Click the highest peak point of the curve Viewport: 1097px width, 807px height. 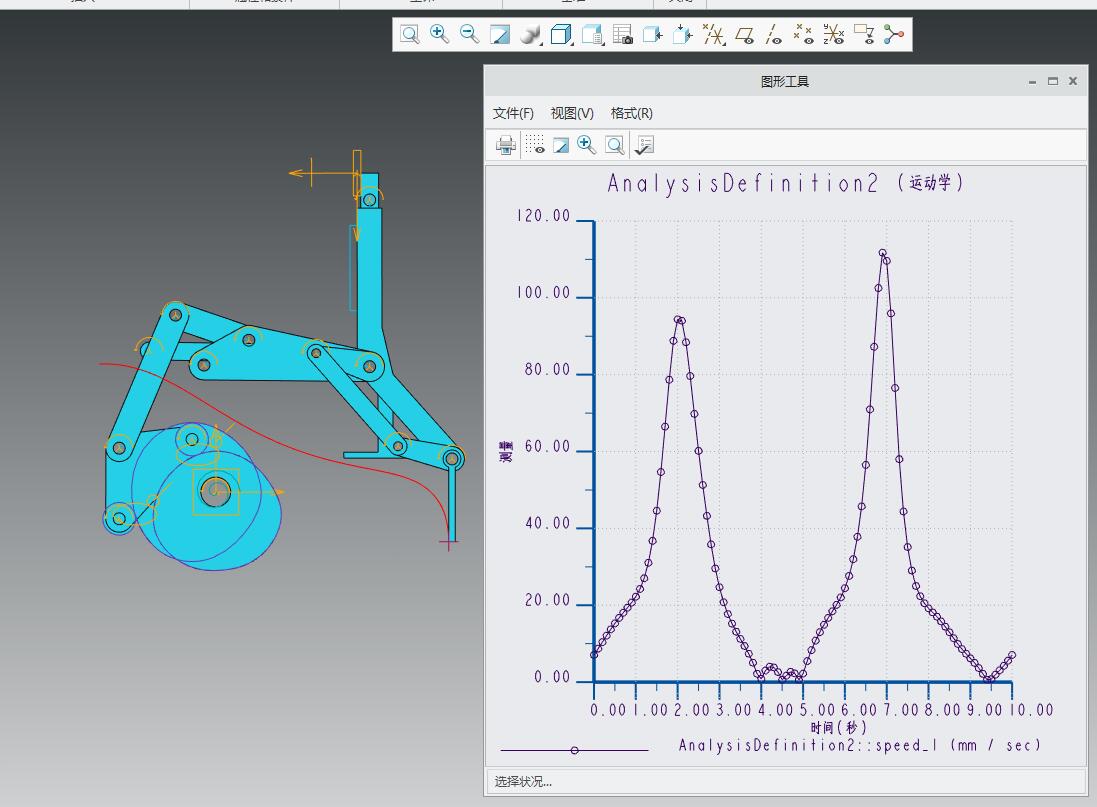click(x=882, y=253)
